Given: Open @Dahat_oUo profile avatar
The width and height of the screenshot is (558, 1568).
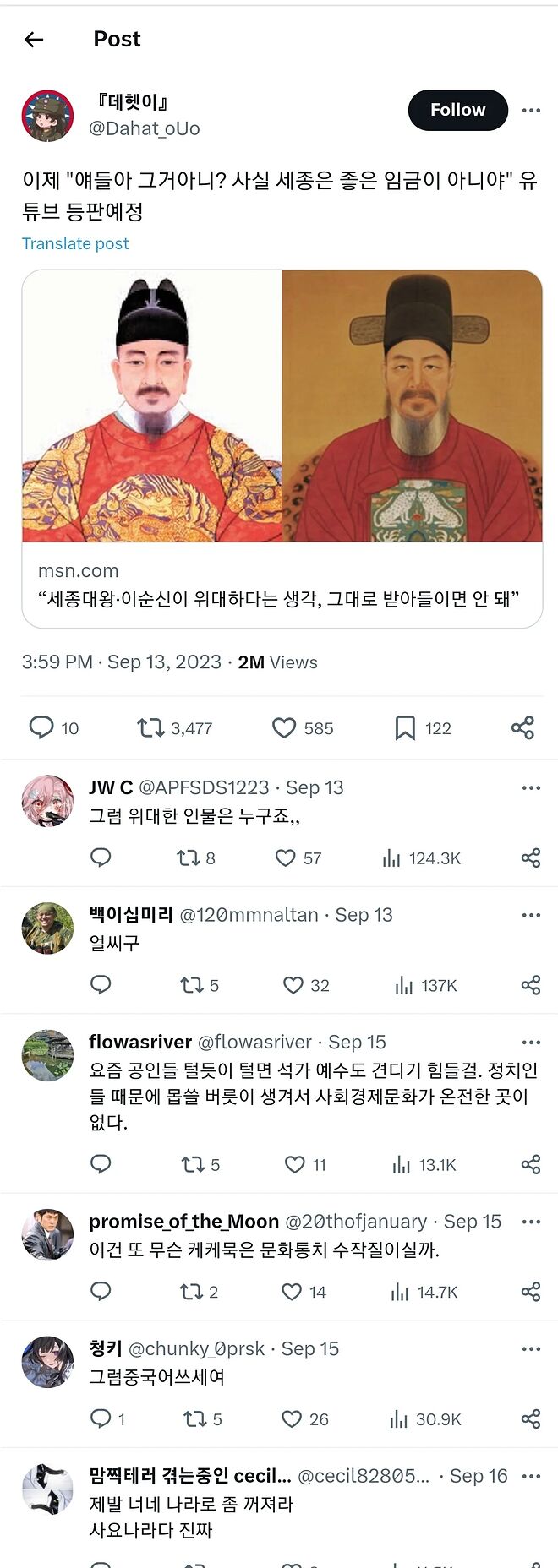Looking at the screenshot, I should [47, 115].
